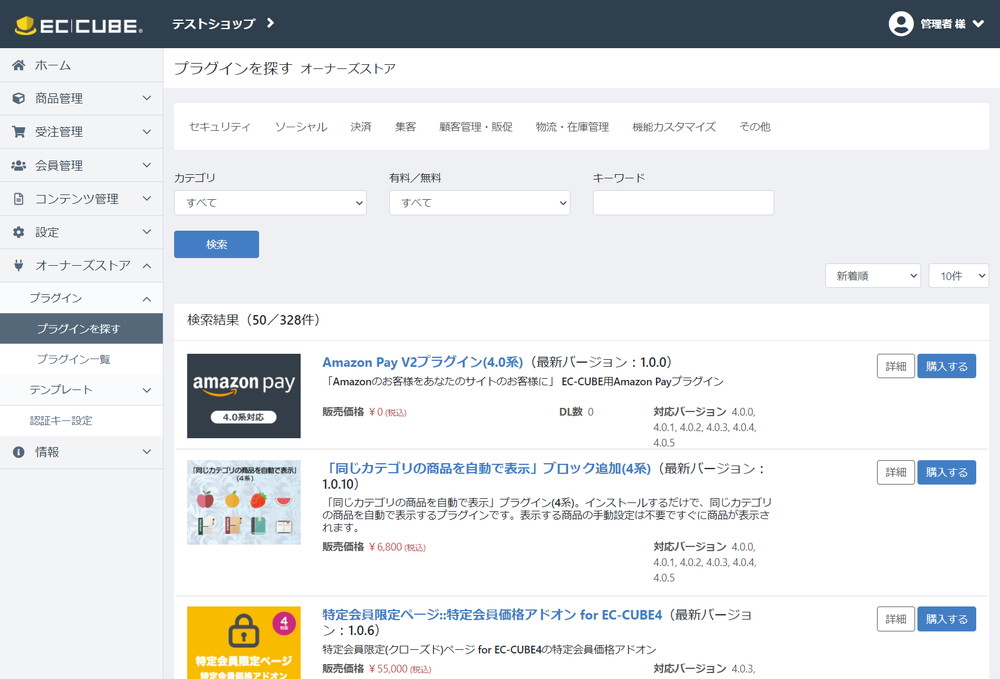Open the admin user dropdown chevron

pos(978,24)
